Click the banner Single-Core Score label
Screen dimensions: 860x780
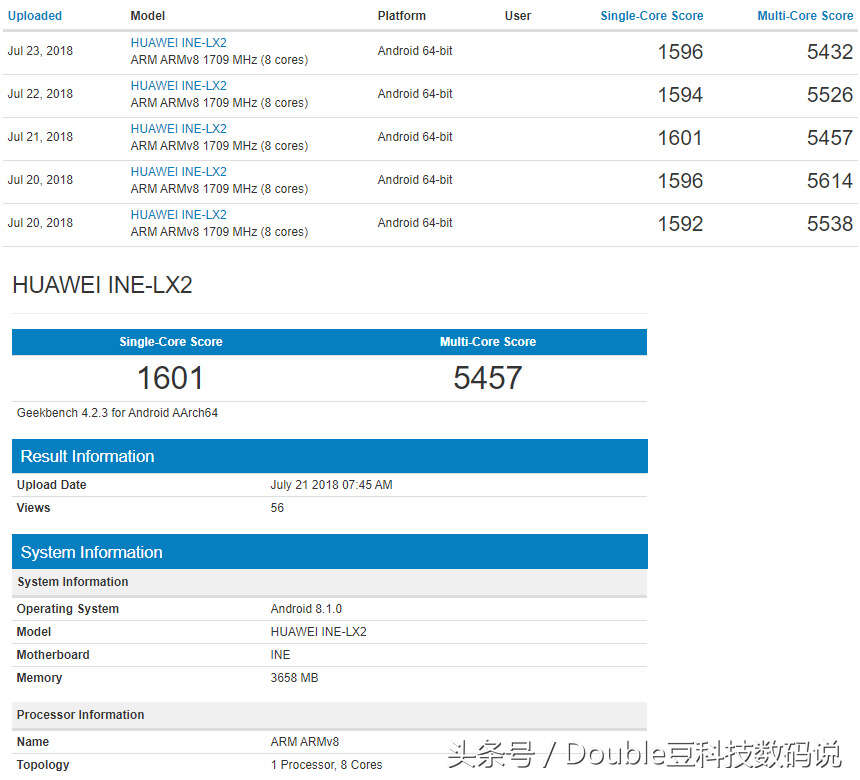171,342
